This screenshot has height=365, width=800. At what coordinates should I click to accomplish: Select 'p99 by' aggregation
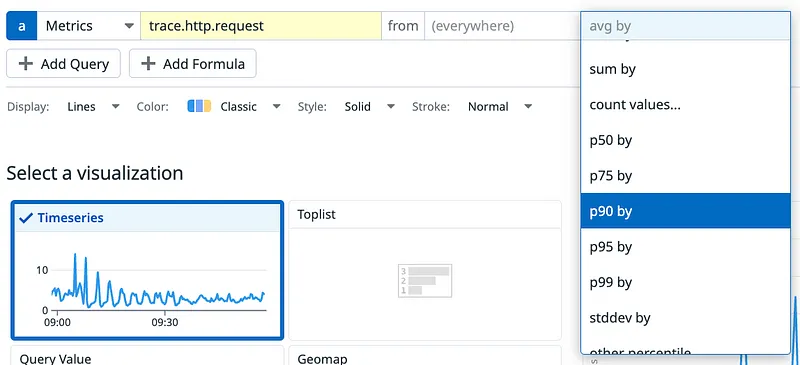[685, 282]
